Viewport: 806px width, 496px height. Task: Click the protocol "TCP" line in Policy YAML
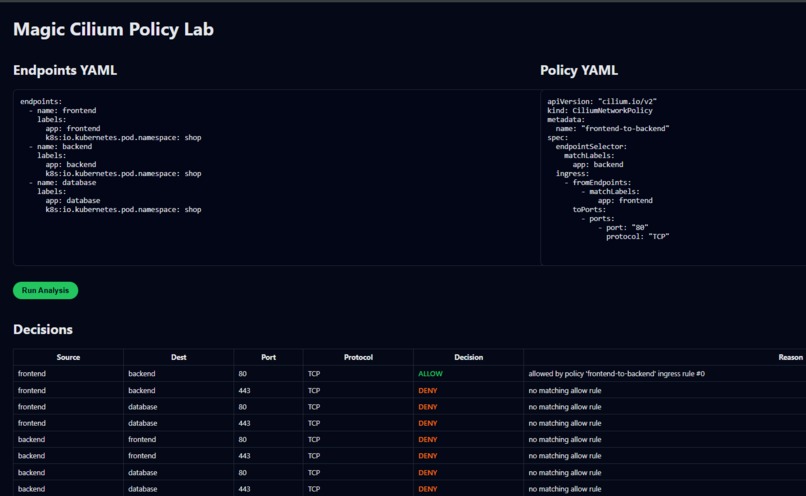(637, 236)
